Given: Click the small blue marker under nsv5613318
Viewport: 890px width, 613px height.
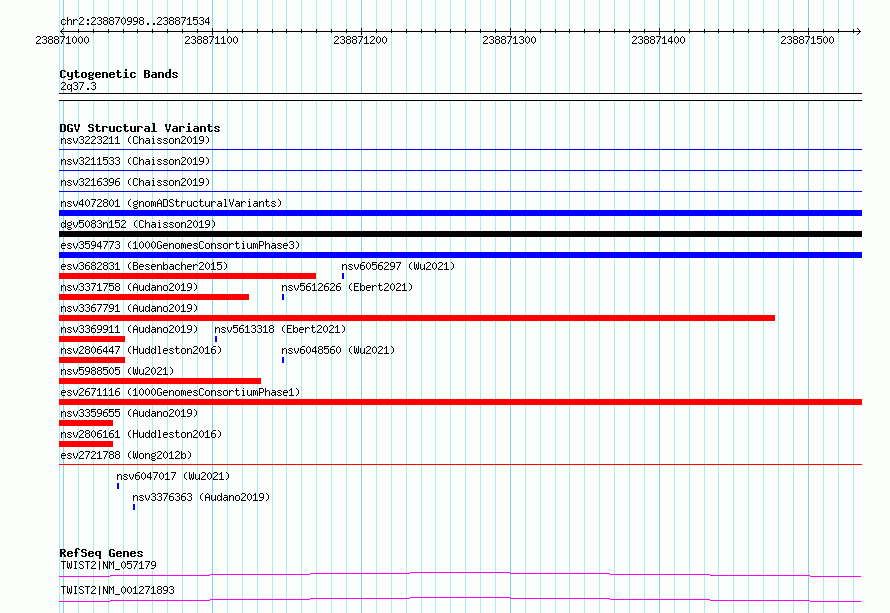Looking at the screenshot, I should 216,339.
